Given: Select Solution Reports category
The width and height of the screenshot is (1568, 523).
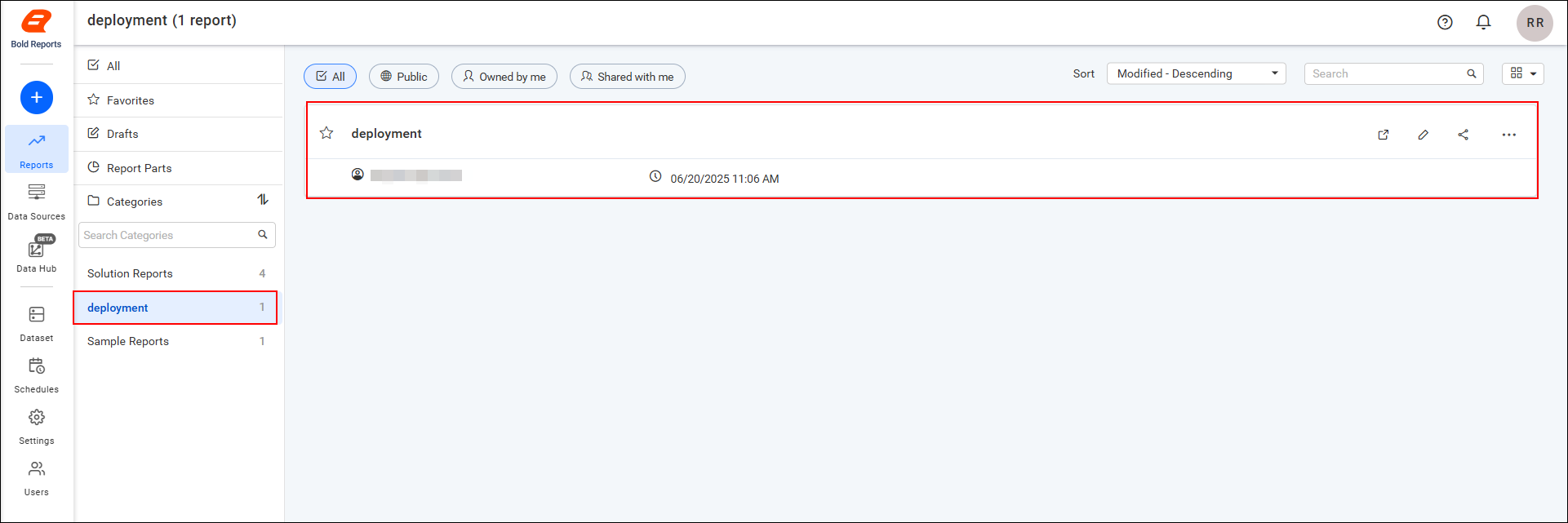Looking at the screenshot, I should (175, 273).
